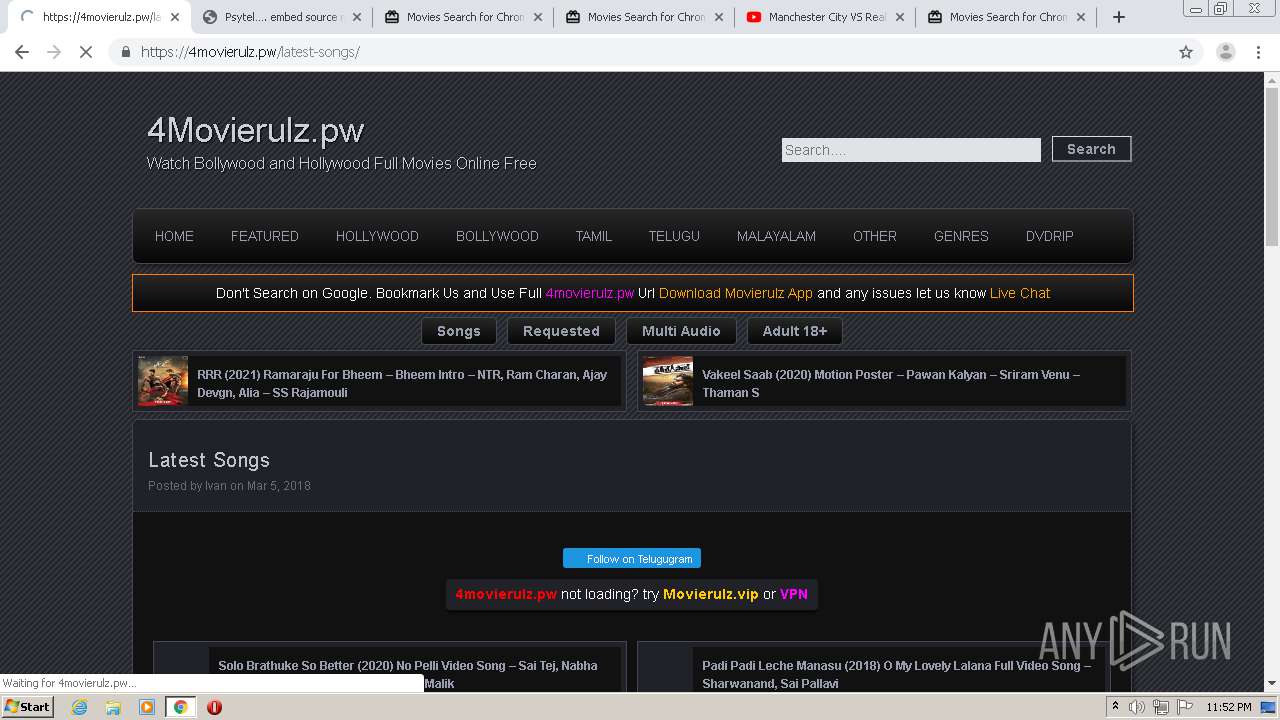The width and height of the screenshot is (1280, 720).
Task: Open the HOLLYWOOD menu item
Action: 377,236
